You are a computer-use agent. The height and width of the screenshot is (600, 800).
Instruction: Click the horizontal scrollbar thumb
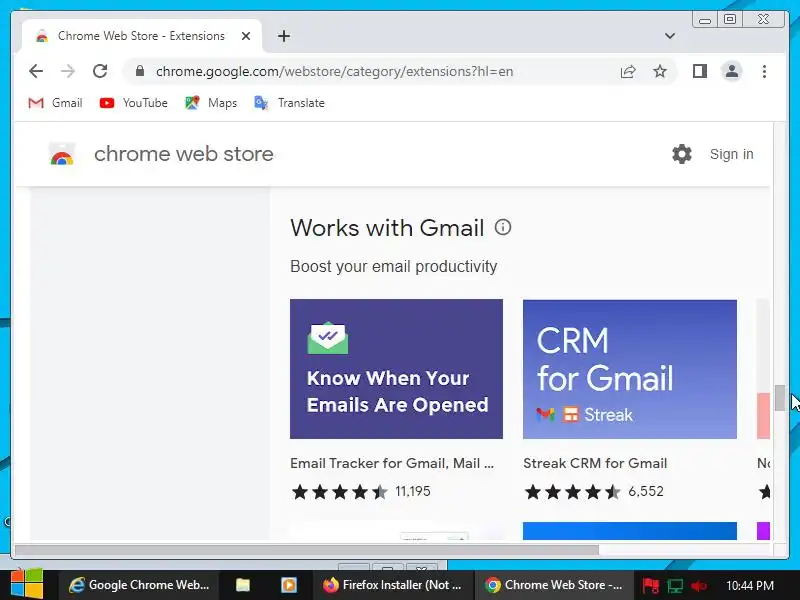pyautogui.click(x=307, y=551)
